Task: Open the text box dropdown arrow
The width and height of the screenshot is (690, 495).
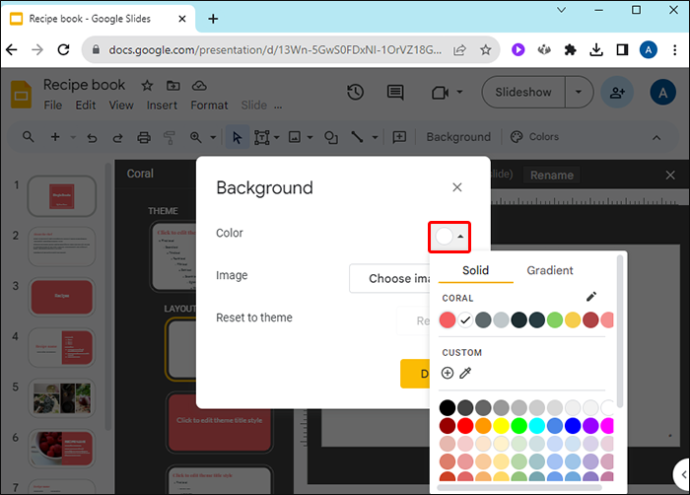Action: click(276, 137)
